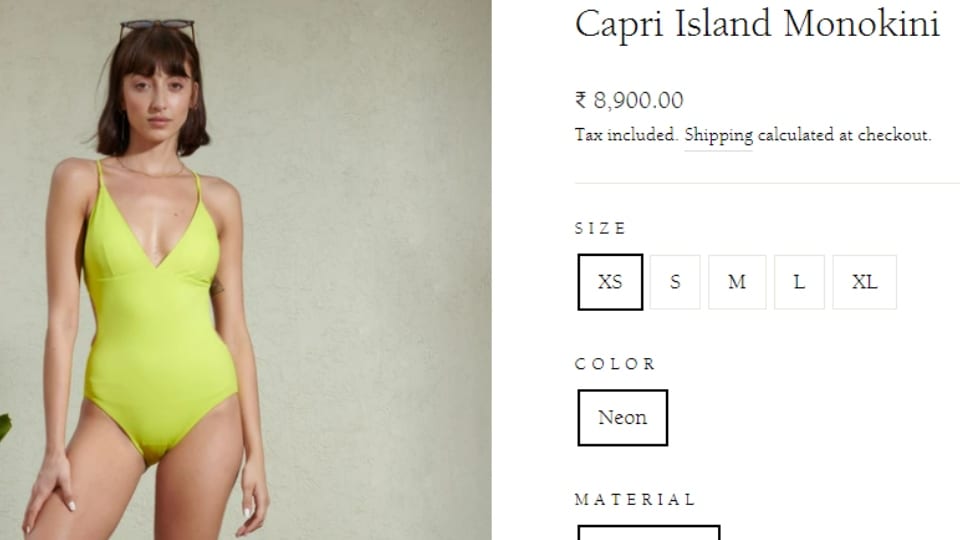Viewport: 960px width, 540px height.
Task: Click the SIZE section label
Action: tap(600, 228)
